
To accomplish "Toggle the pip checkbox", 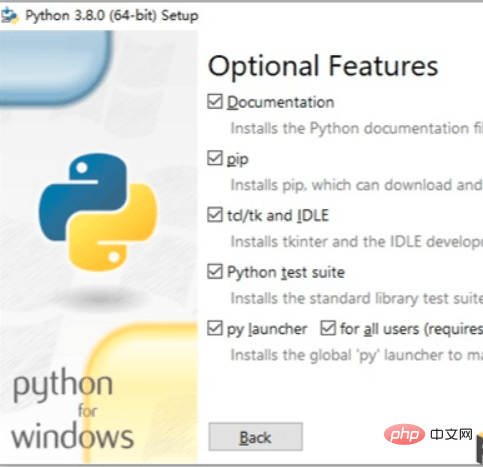I will click(215, 158).
